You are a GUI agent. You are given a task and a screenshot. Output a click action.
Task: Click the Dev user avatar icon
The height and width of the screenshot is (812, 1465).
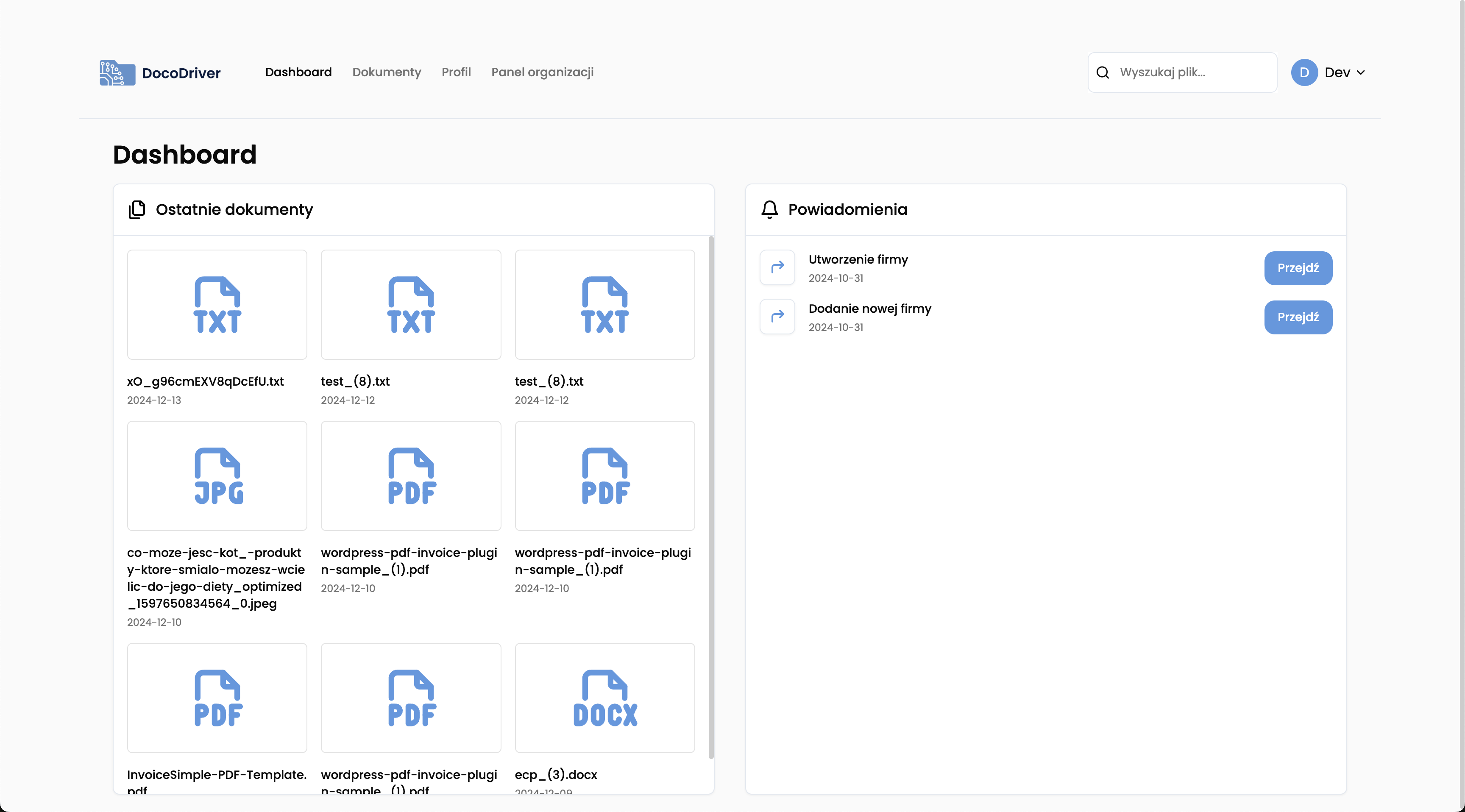click(1304, 72)
